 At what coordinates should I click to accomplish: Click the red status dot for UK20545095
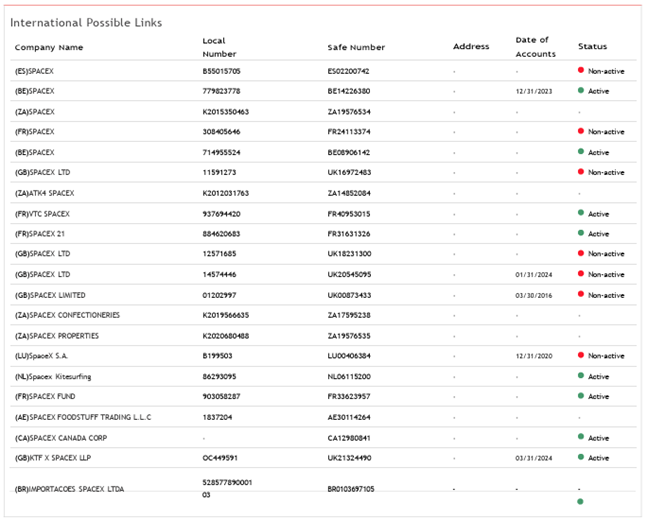click(581, 274)
